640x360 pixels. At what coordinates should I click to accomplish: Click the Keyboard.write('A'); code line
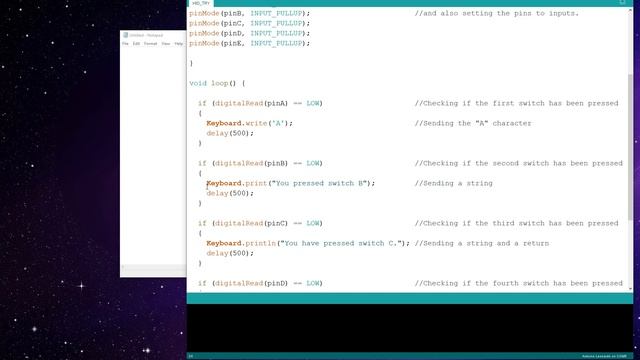[x=249, y=123]
